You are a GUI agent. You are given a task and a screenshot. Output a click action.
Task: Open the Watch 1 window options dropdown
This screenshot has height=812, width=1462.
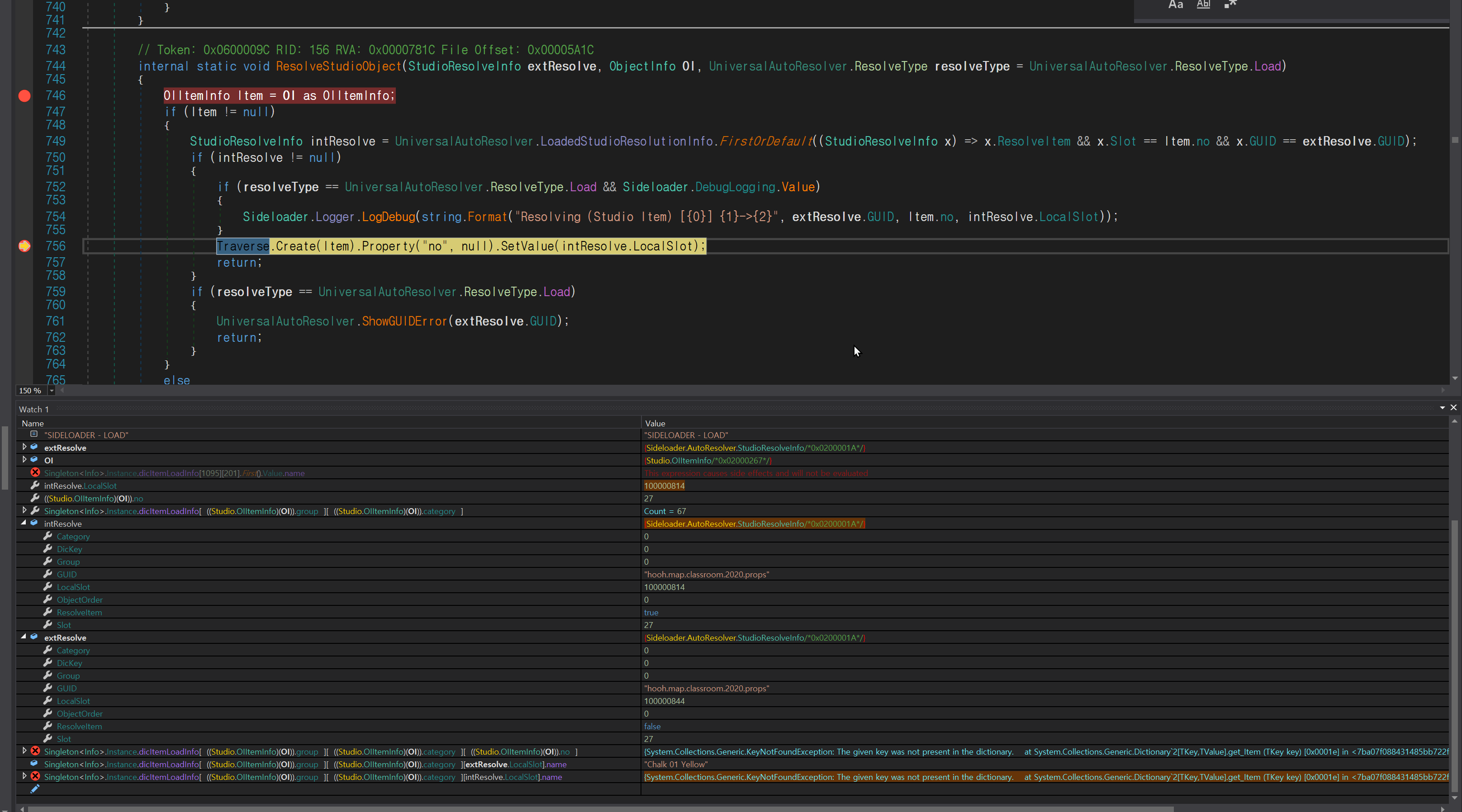click(1442, 407)
